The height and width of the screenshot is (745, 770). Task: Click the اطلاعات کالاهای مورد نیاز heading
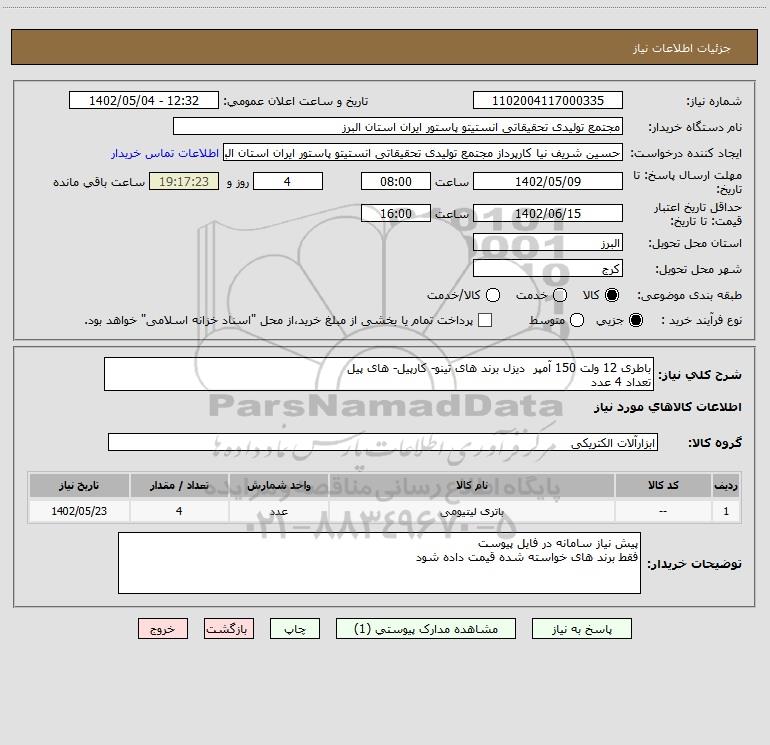pos(667,407)
